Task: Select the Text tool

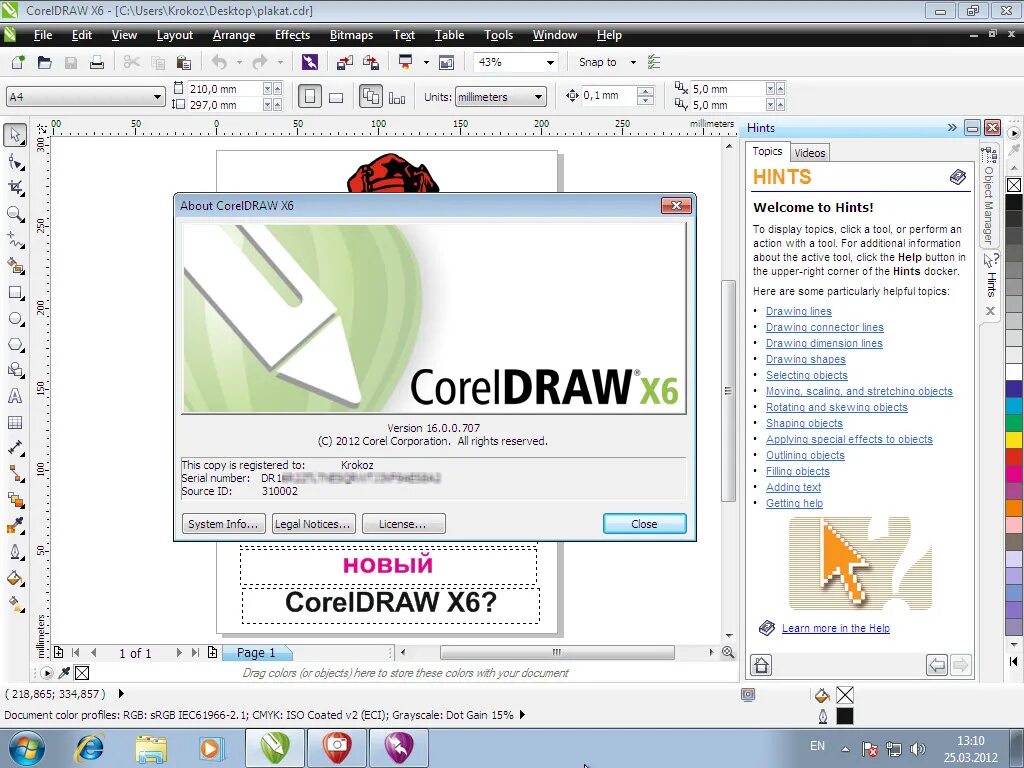Action: click(x=15, y=396)
